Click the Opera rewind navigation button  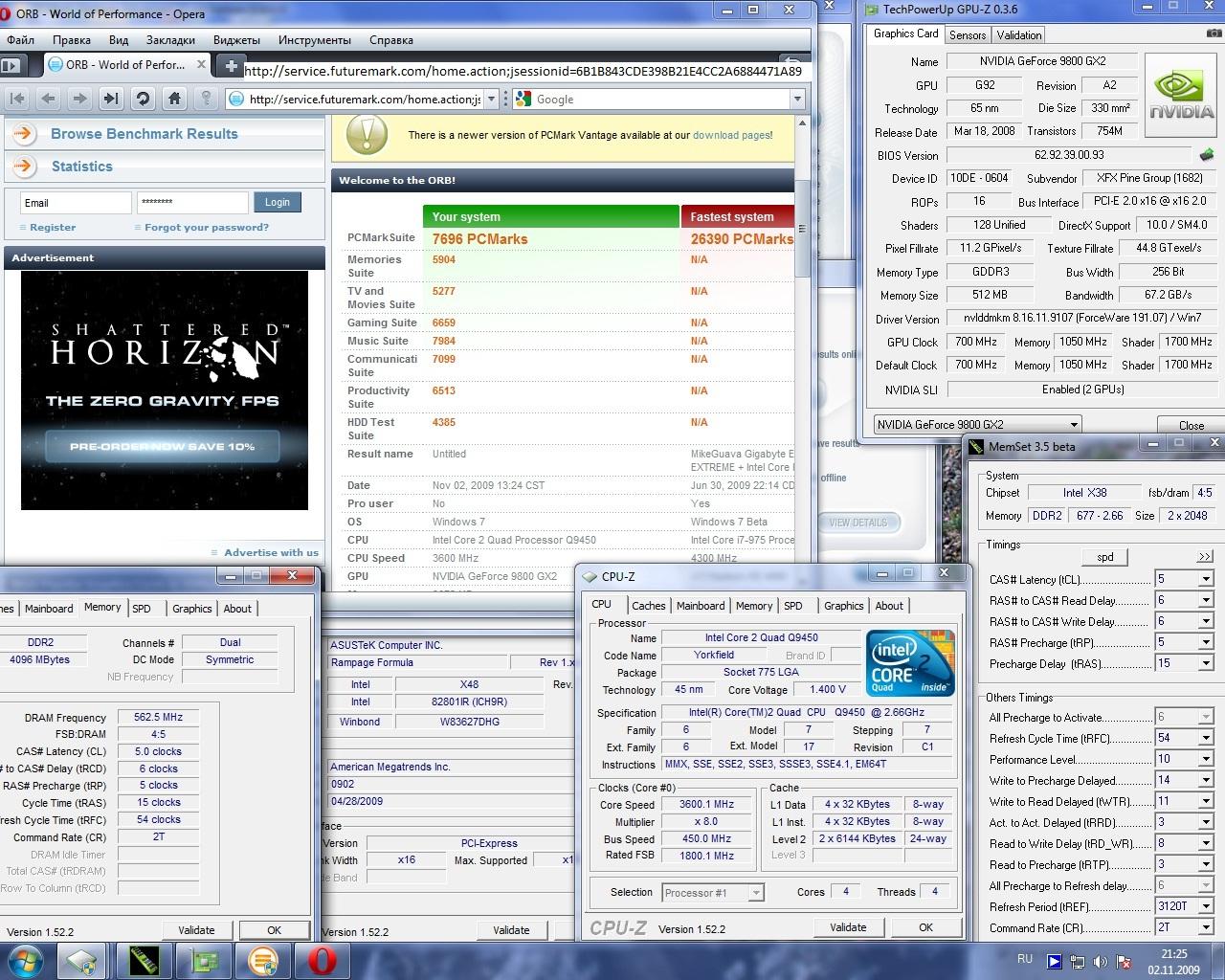click(17, 99)
